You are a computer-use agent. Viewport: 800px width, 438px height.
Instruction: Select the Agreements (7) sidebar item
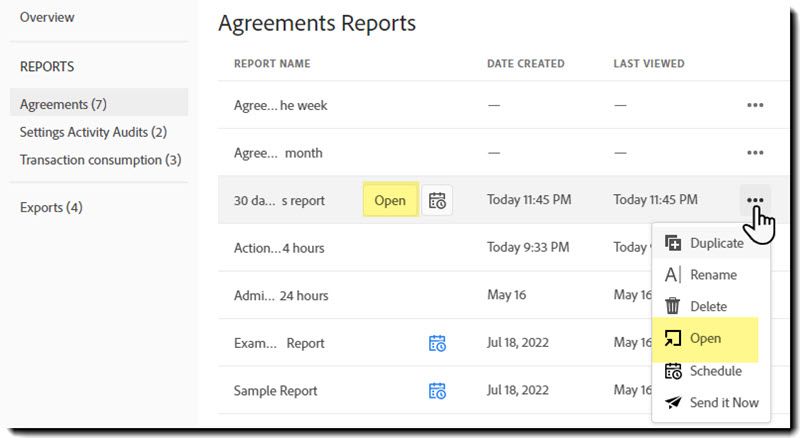[63, 104]
